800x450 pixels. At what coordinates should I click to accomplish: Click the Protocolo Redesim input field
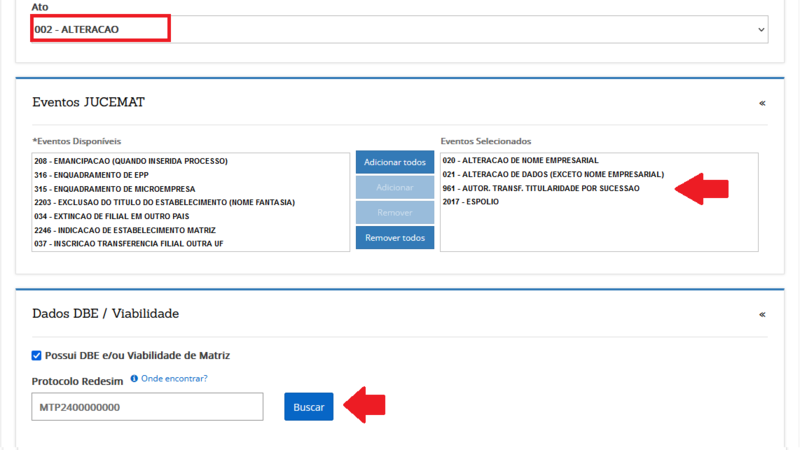pyautogui.click(x=147, y=407)
